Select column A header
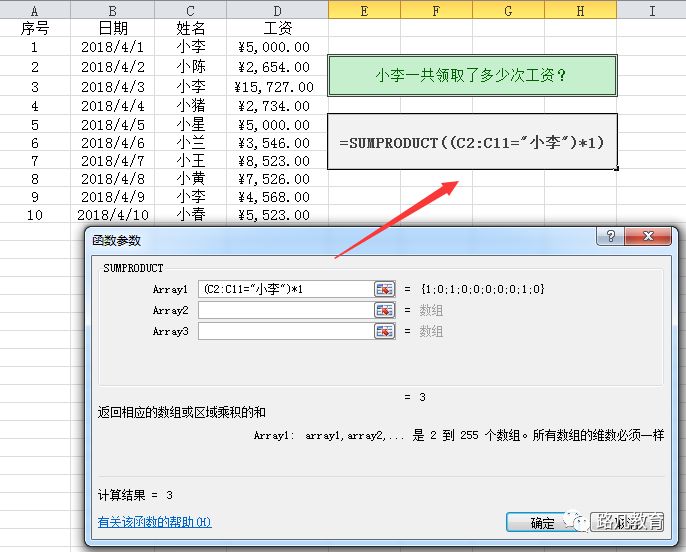The height and width of the screenshot is (552, 686). 35,10
